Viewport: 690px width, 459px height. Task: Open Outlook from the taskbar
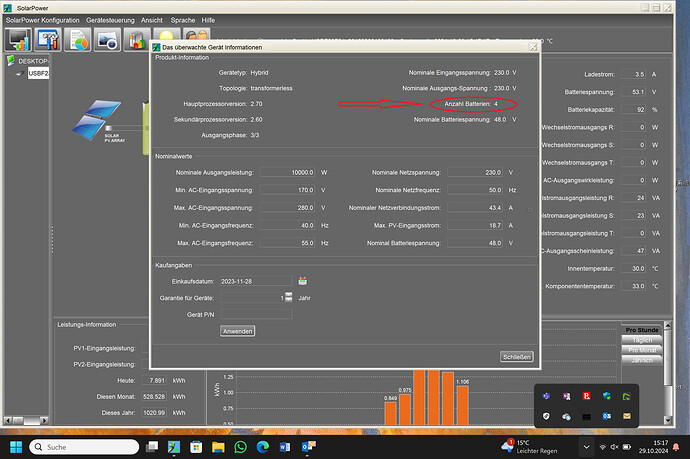pyautogui.click(x=308, y=447)
